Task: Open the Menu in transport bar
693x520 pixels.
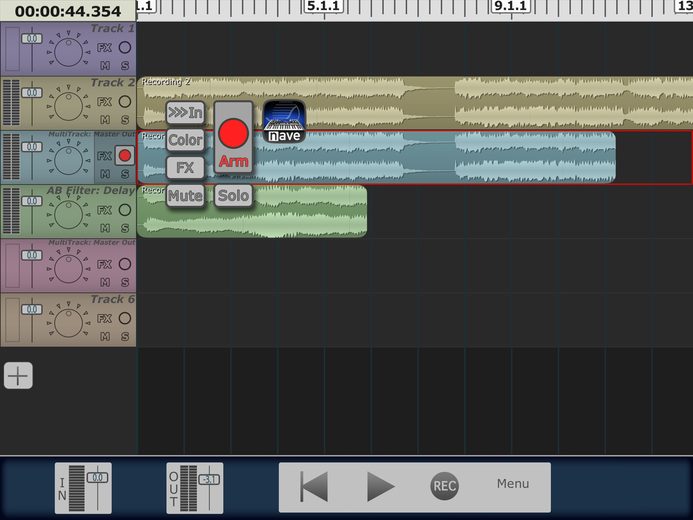Action: pyautogui.click(x=513, y=484)
